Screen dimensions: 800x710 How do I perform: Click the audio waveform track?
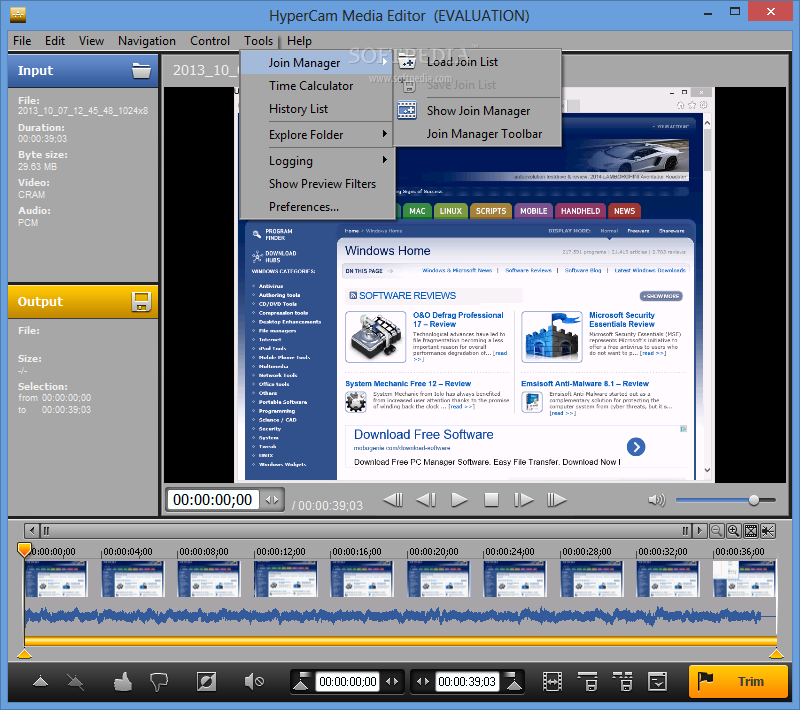pos(401,616)
